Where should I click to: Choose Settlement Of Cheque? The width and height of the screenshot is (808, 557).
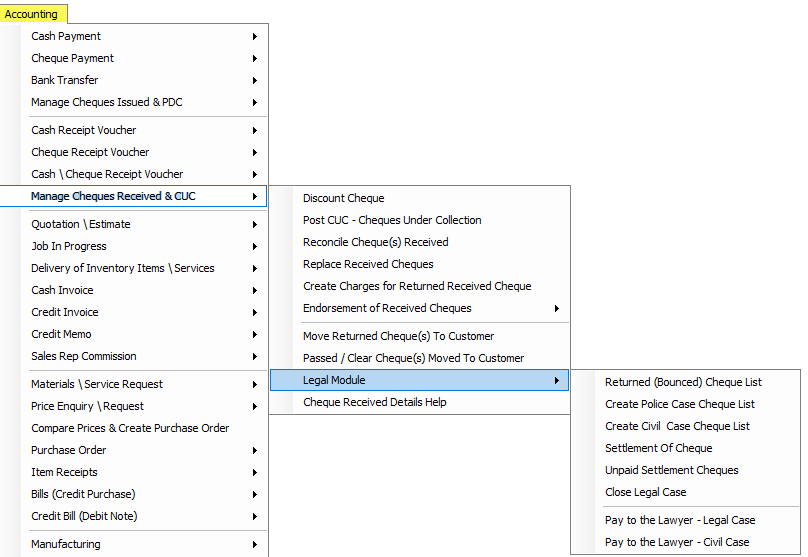[x=685, y=448]
